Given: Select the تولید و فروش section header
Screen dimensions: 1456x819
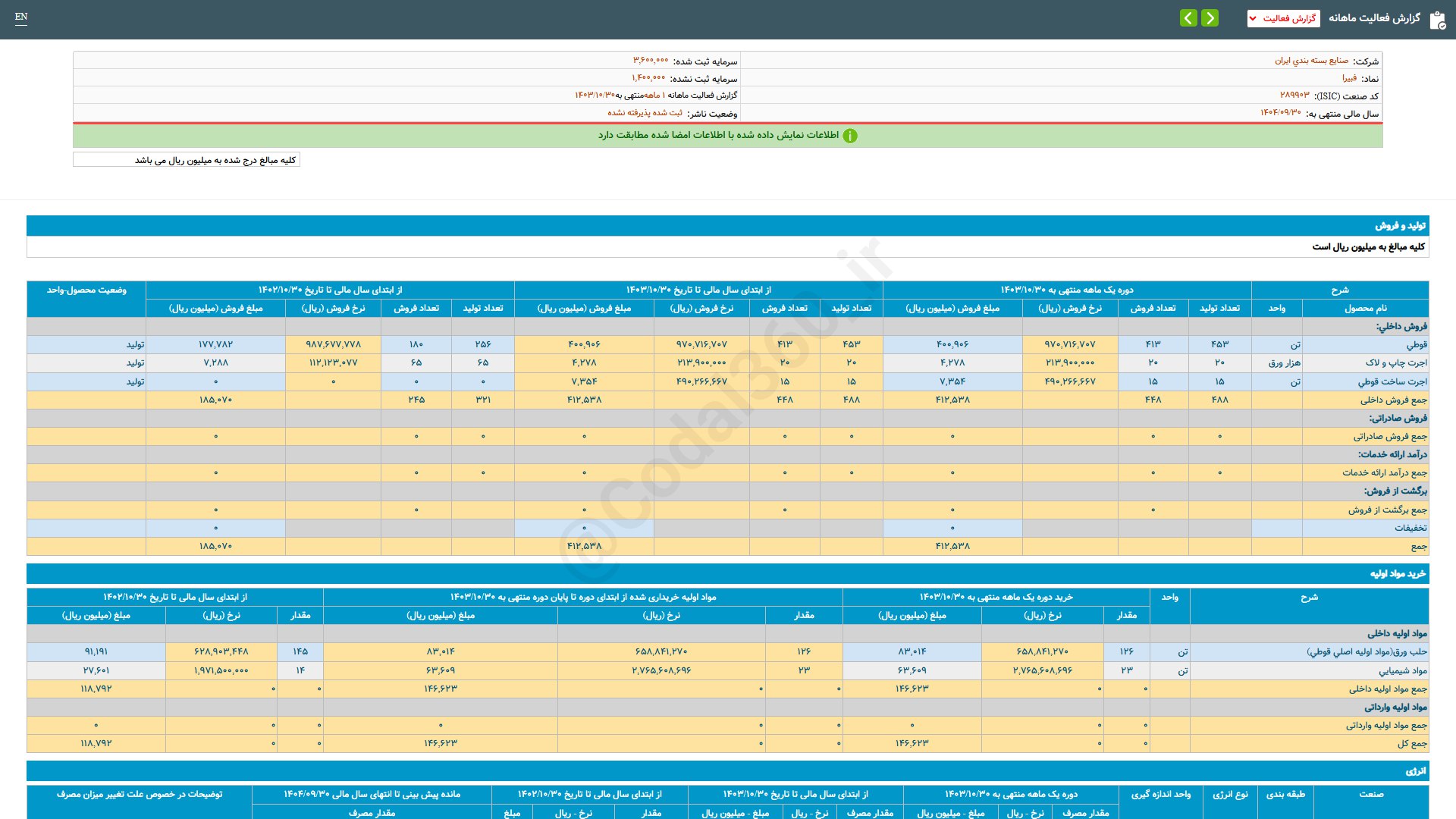Looking at the screenshot, I should tap(1400, 226).
